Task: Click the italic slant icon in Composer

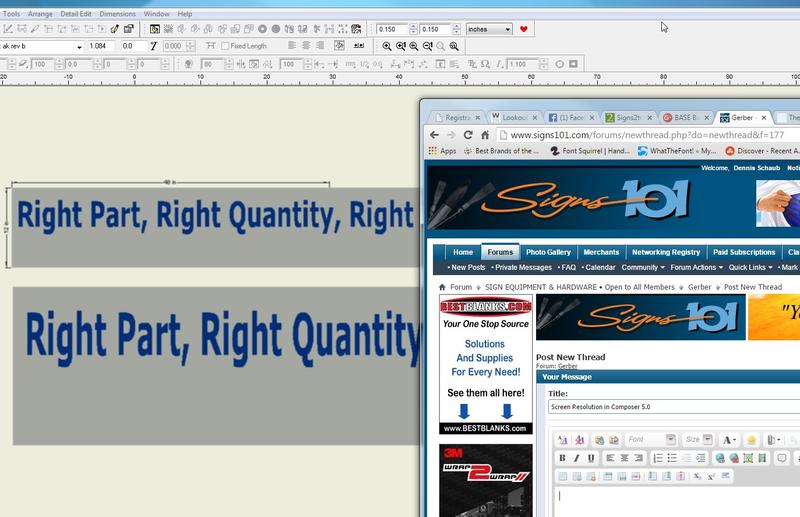Action: [153, 46]
